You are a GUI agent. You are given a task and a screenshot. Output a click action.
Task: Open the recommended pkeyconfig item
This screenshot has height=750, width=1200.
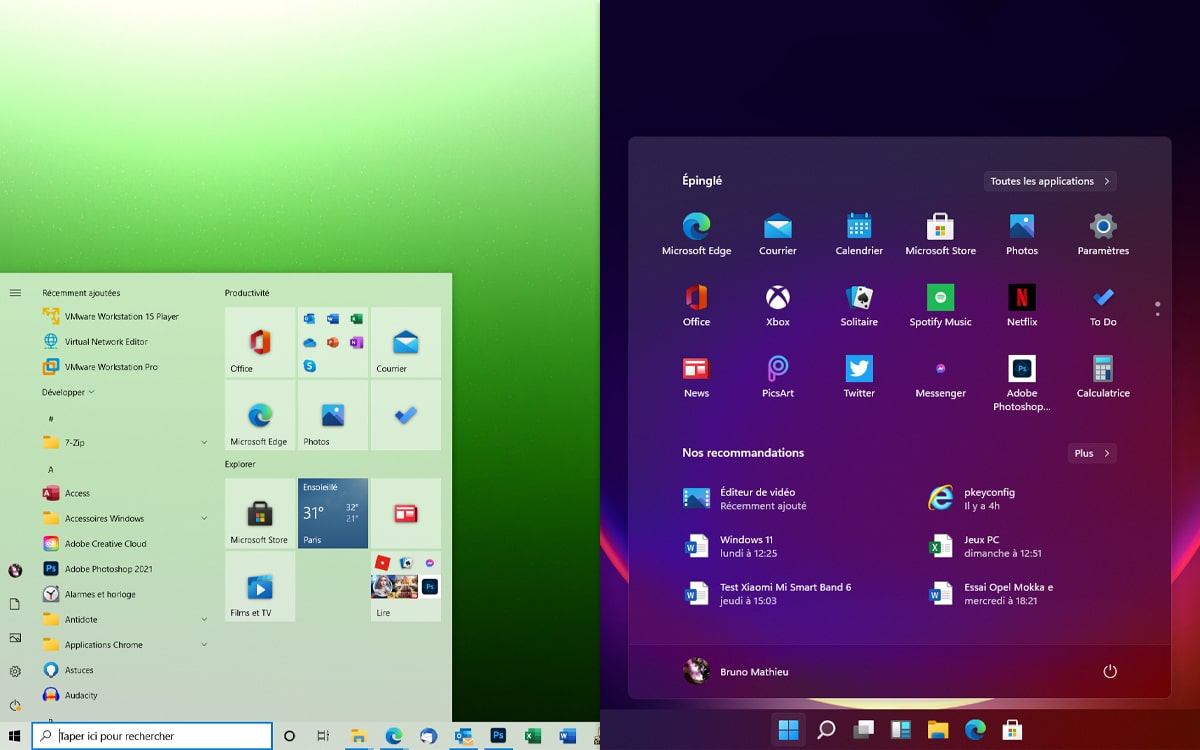(972, 498)
